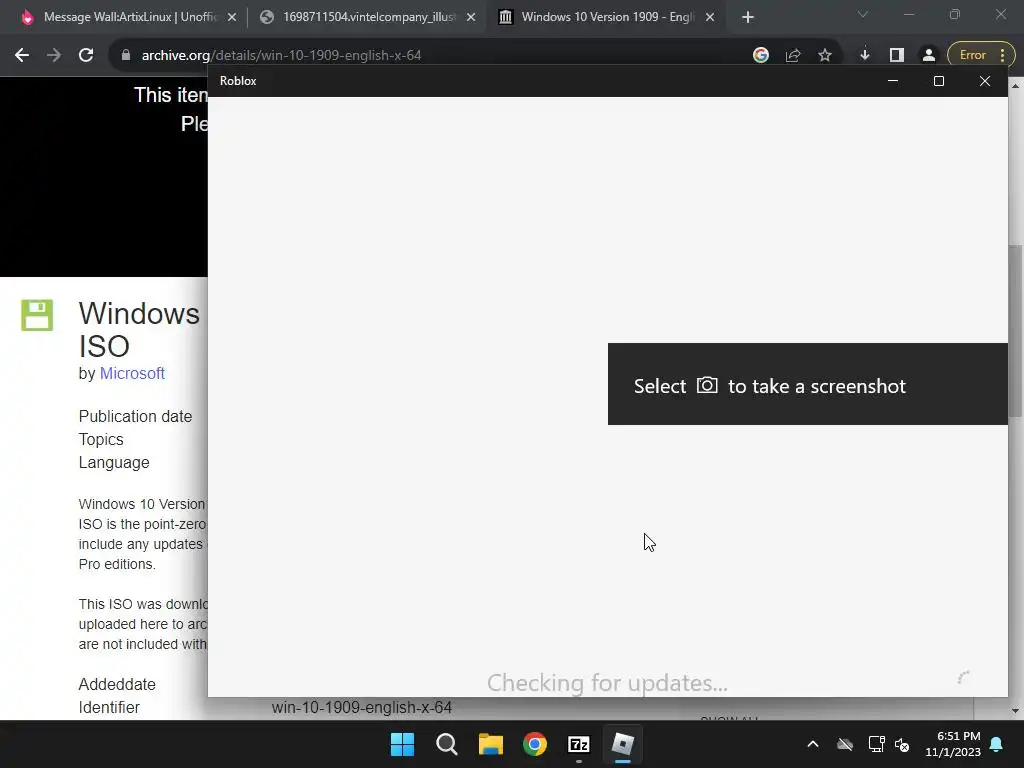The height and width of the screenshot is (768, 1024).
Task: Open the Windows Start menu
Action: (x=402, y=744)
